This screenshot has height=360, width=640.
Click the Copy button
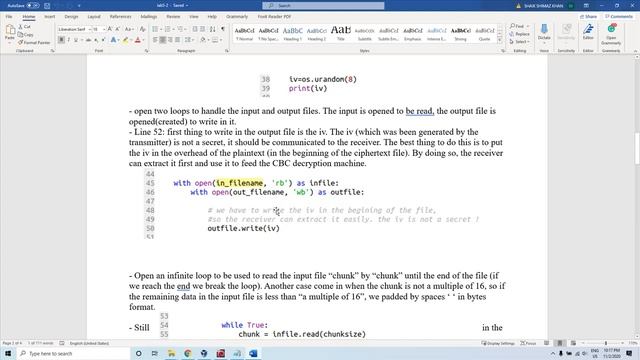[25, 35]
